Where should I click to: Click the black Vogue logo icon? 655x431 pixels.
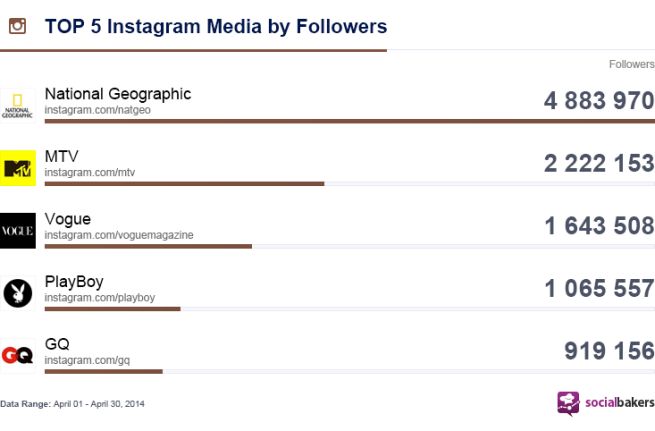(17, 230)
